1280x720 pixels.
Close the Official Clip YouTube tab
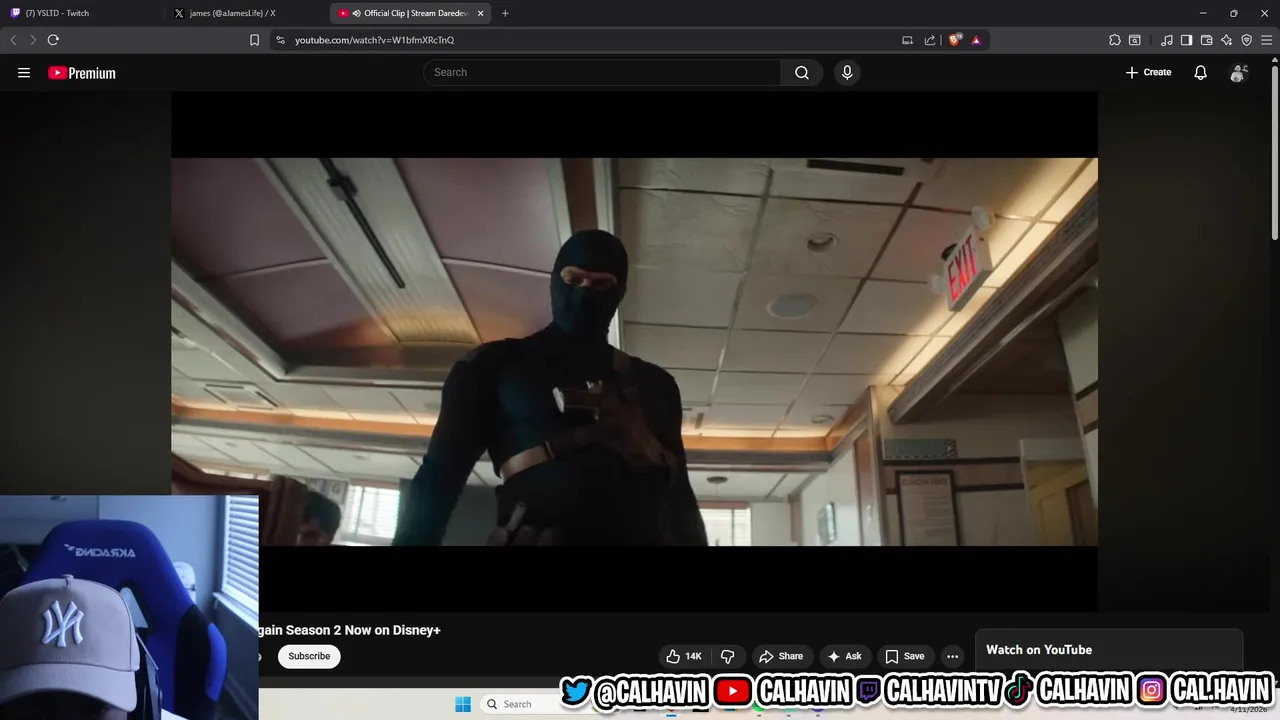click(481, 13)
